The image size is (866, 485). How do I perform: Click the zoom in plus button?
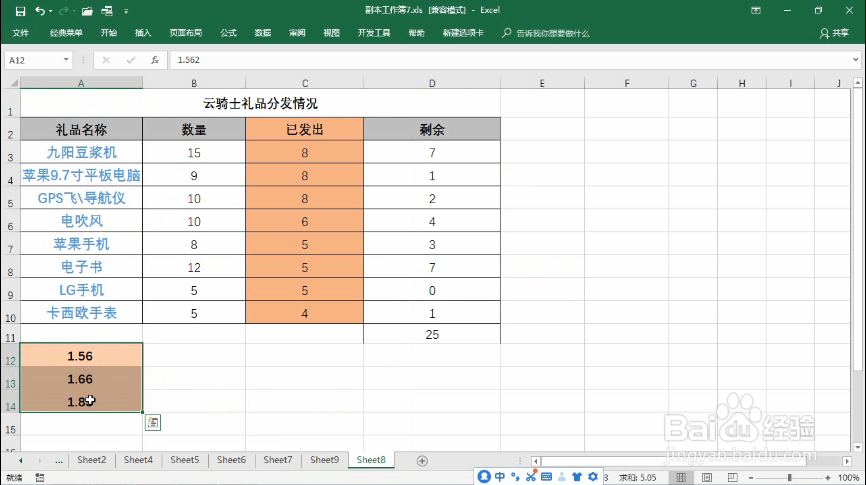pyautogui.click(x=827, y=477)
